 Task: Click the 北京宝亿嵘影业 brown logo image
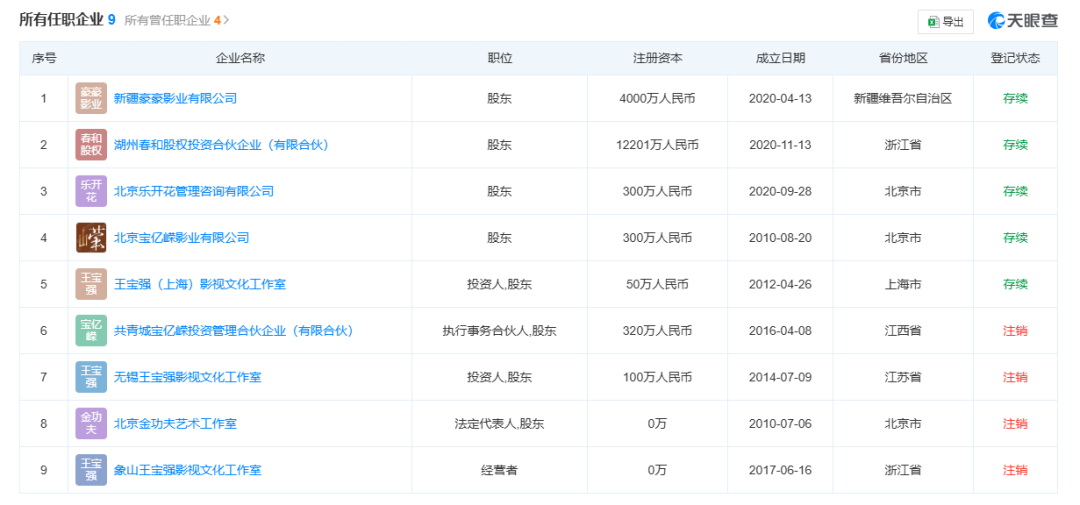pos(91,238)
